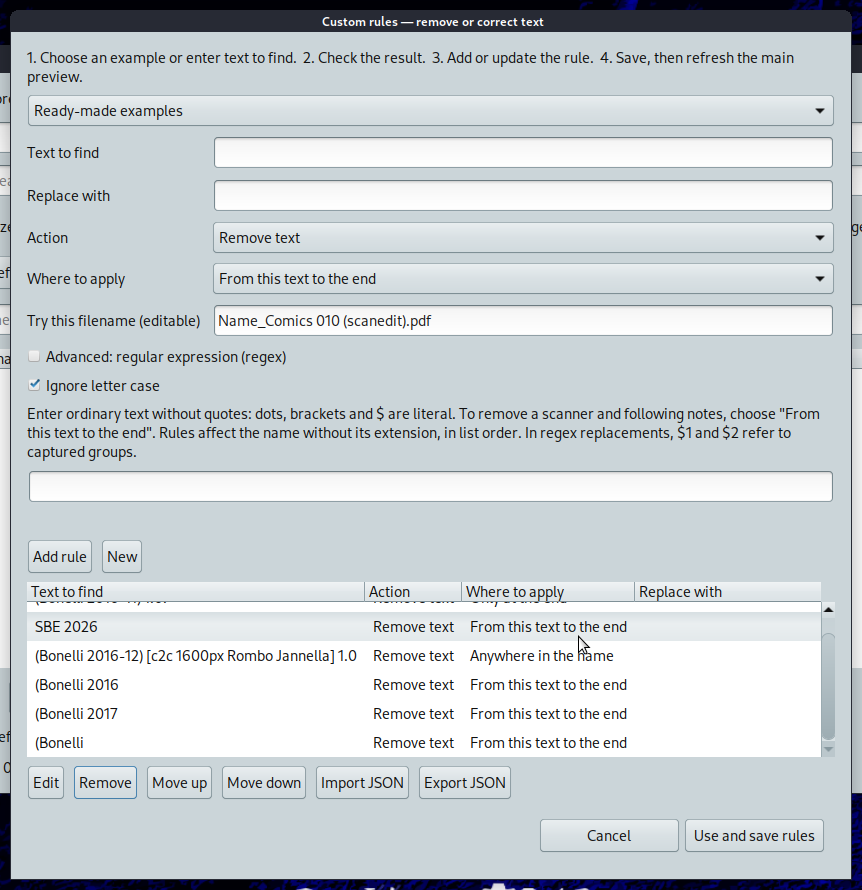This screenshot has width=862, height=890.
Task: Select the (Bonelli 2017 rule row
Action: click(423, 713)
